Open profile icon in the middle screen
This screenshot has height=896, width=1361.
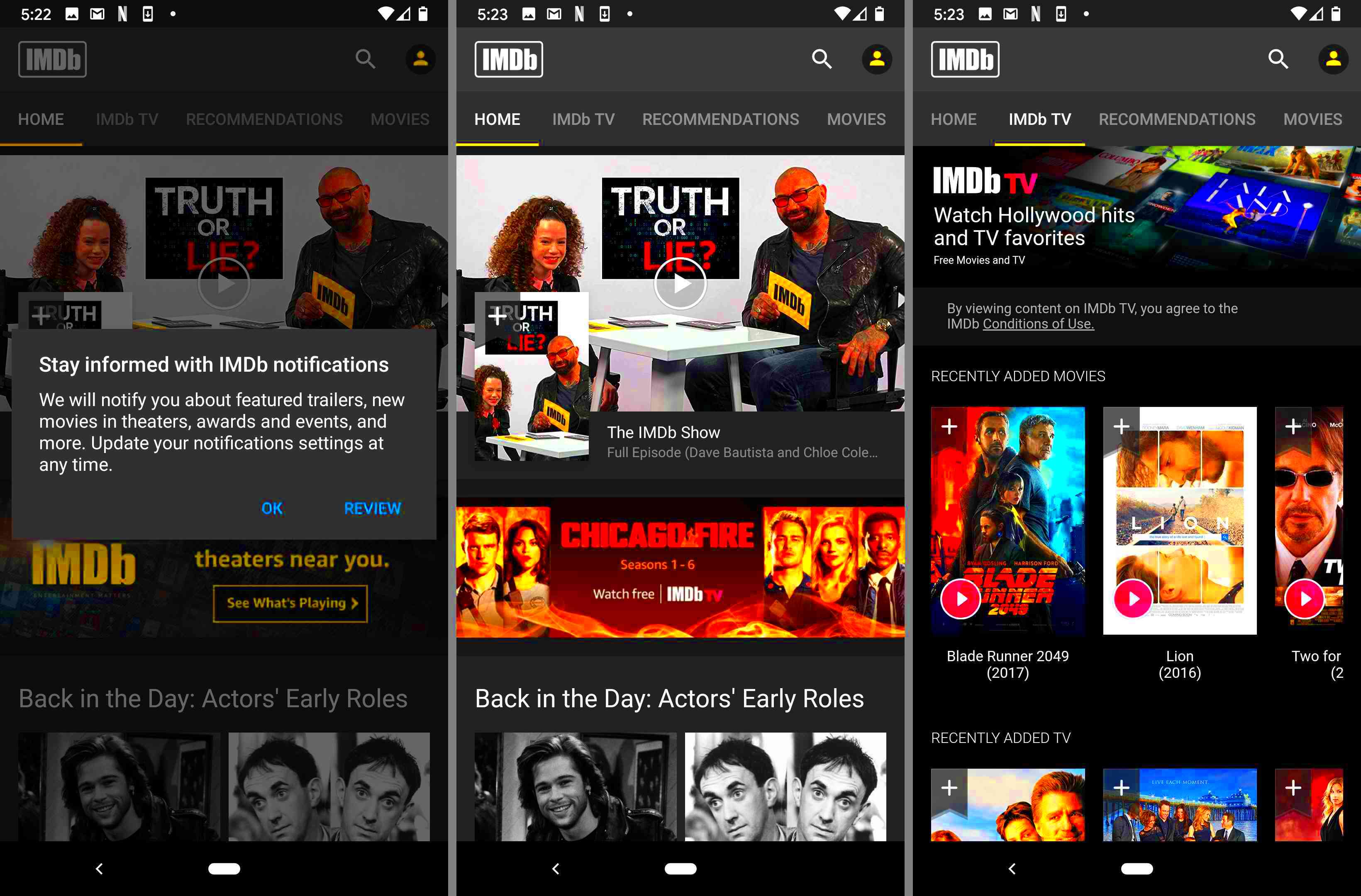[x=877, y=59]
